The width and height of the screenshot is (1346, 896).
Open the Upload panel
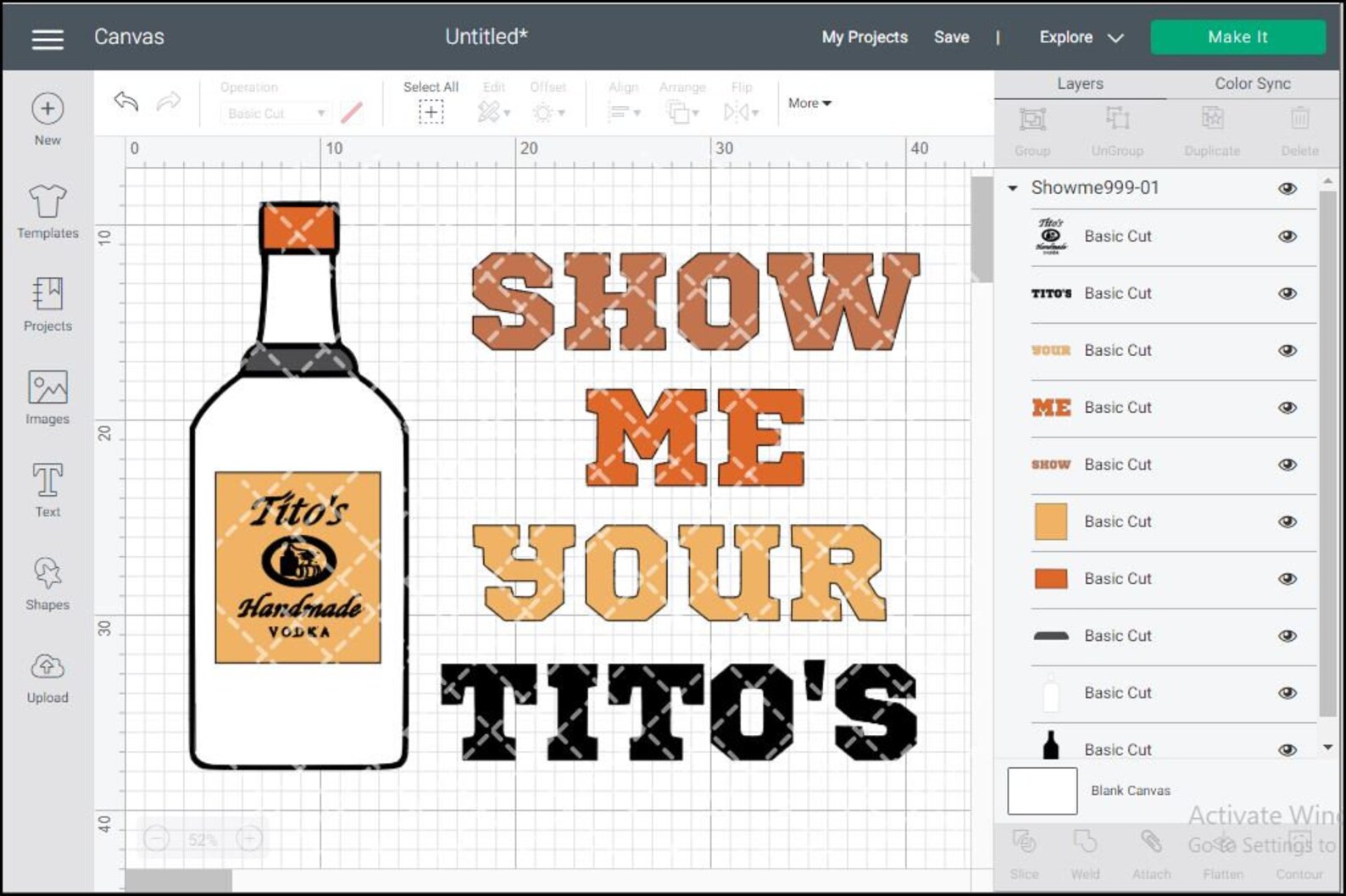click(47, 676)
